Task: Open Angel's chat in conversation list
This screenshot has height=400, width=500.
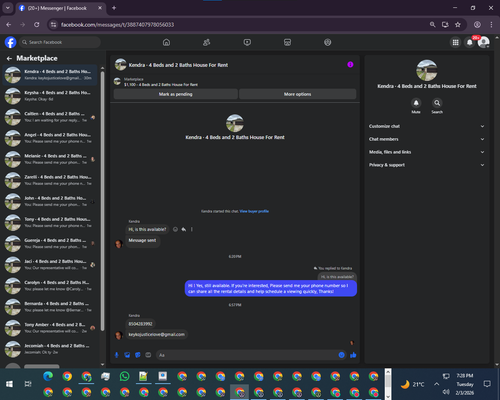Action: pos(50,138)
